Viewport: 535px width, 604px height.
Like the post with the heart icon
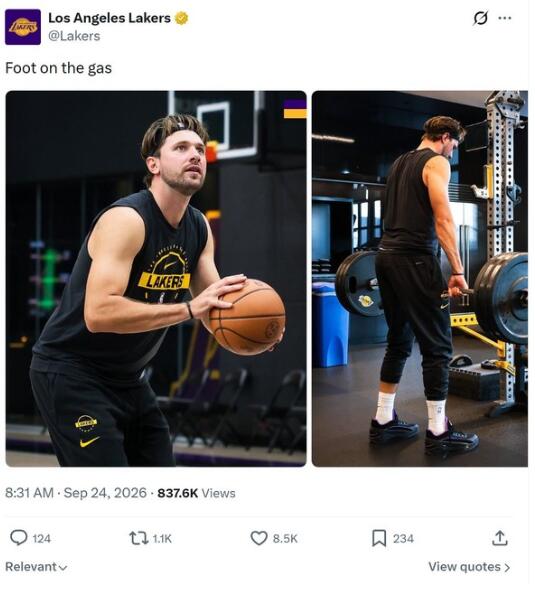click(x=259, y=538)
